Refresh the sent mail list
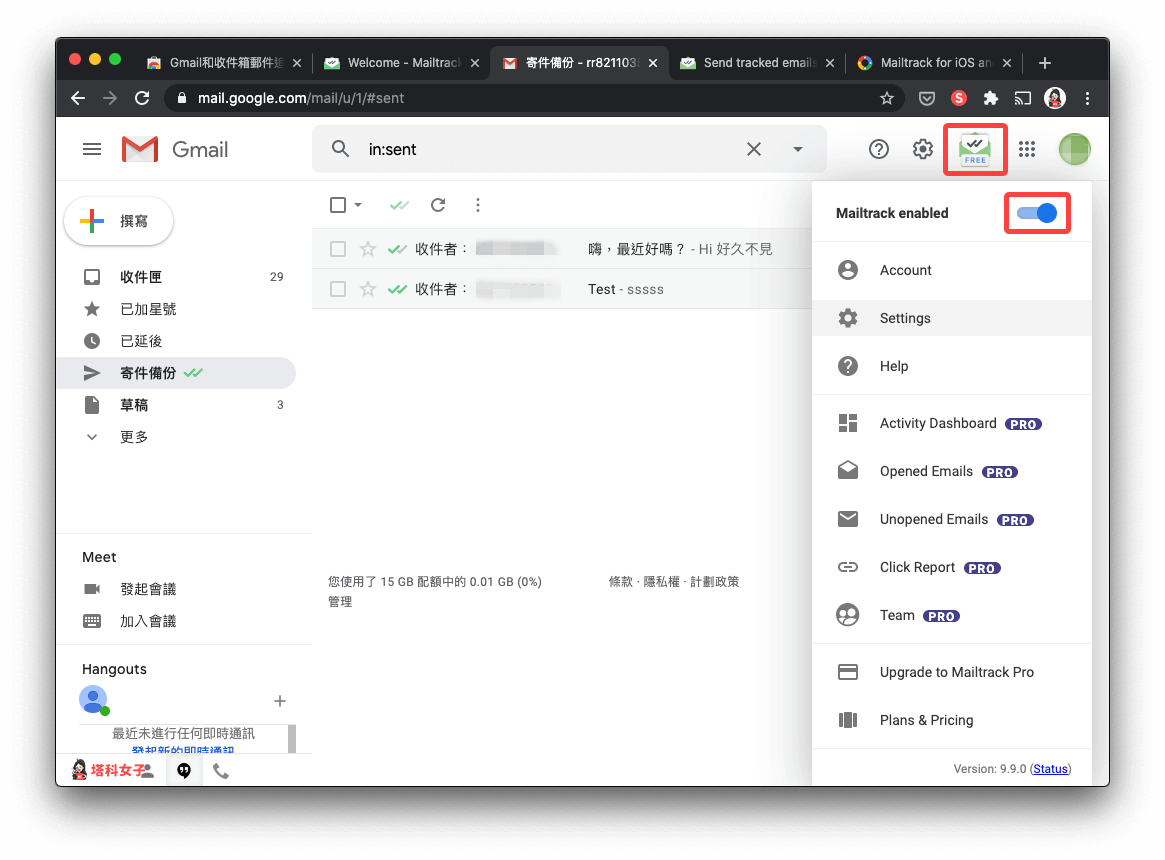 (438, 204)
